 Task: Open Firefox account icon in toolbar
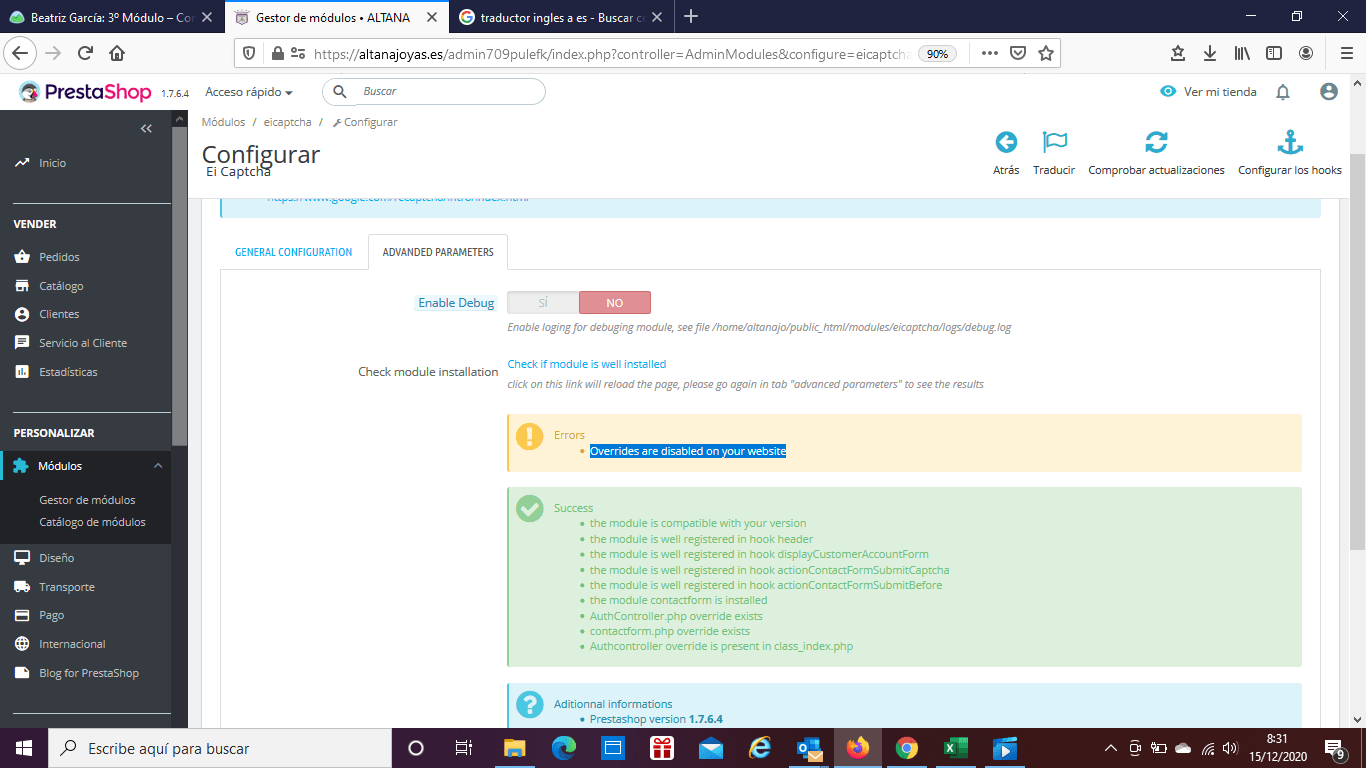[x=1306, y=54]
